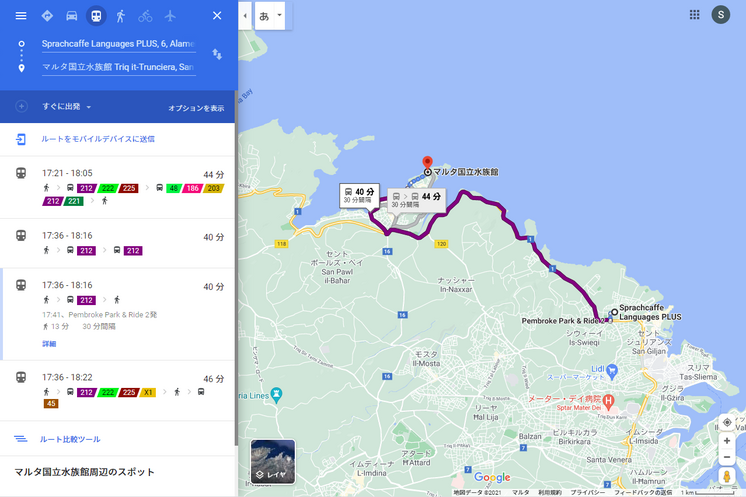Choose cycling travel mode icon

coord(145,16)
